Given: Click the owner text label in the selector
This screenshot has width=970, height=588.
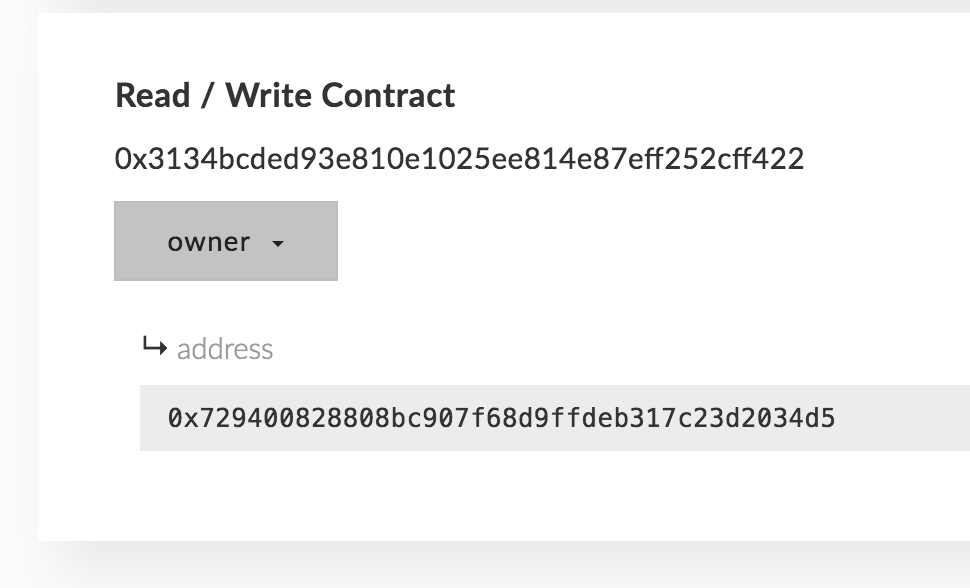Looking at the screenshot, I should (208, 242).
